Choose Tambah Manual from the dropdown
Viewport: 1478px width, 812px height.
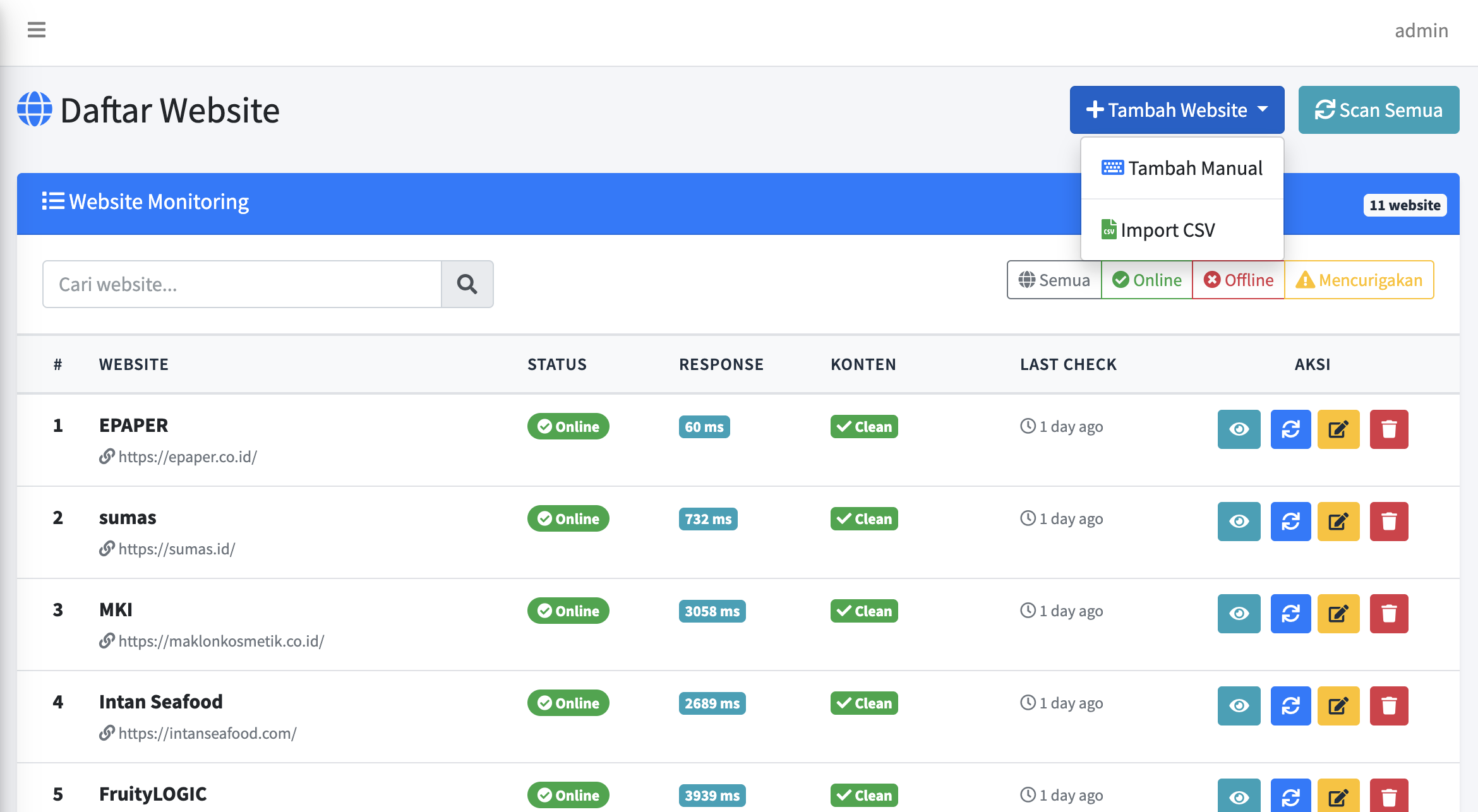1182,168
